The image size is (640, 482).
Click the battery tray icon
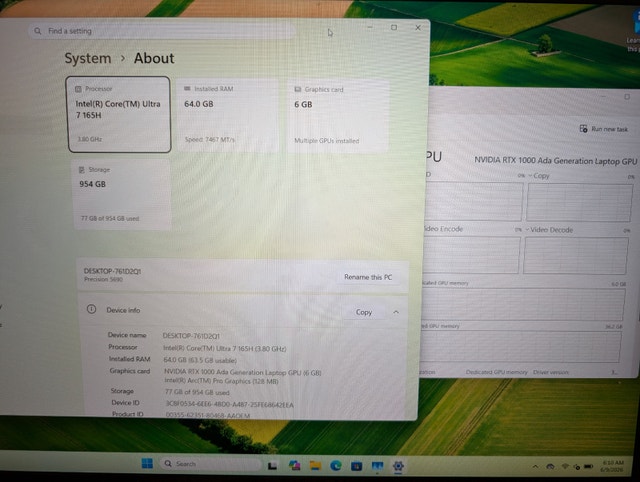pos(588,466)
